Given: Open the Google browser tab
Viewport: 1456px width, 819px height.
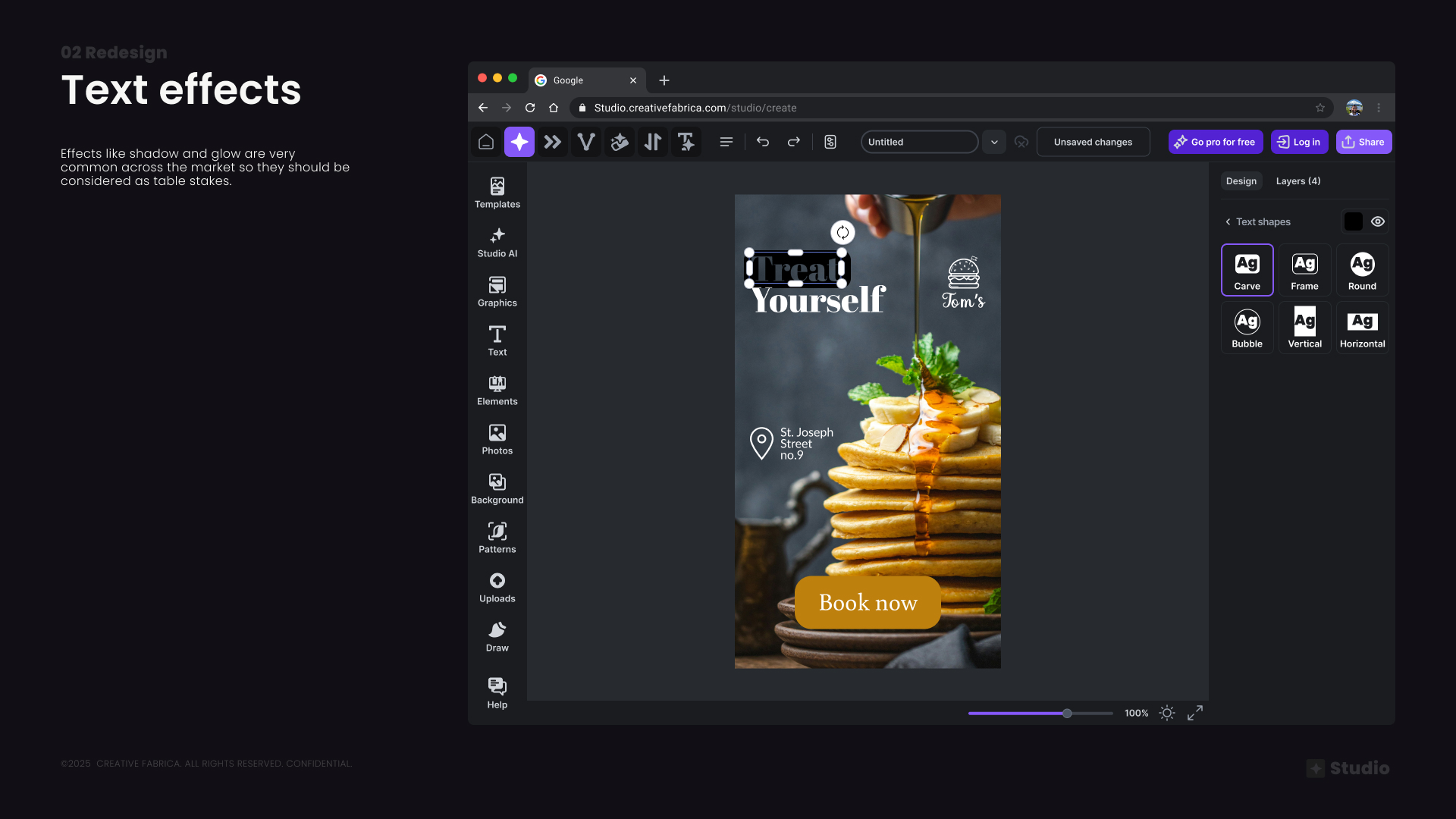Looking at the screenshot, I should tap(576, 80).
